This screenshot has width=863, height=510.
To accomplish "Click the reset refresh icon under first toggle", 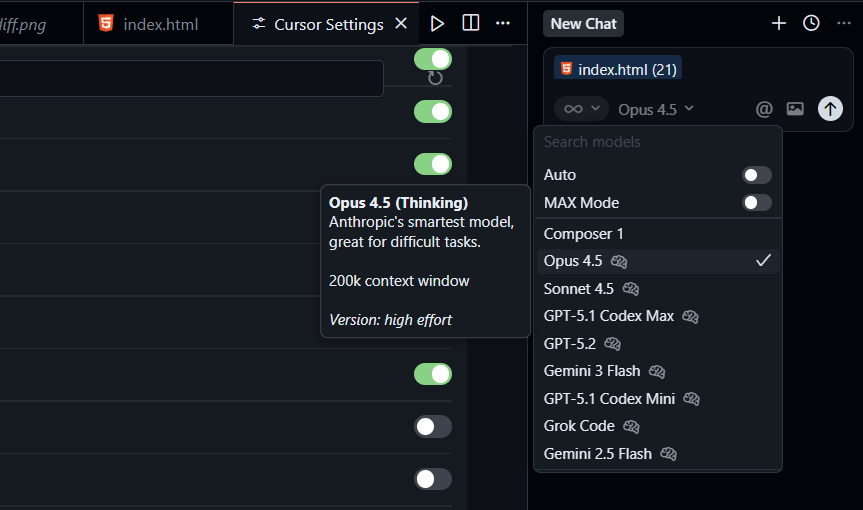I will [x=435, y=78].
